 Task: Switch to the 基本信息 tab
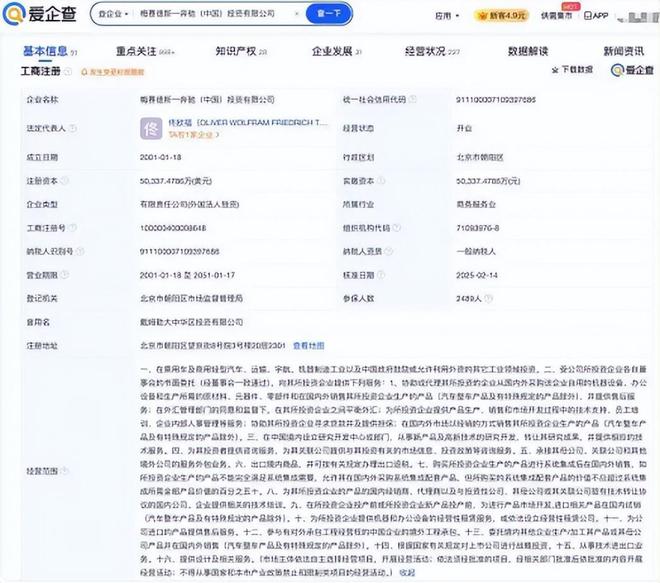point(50,51)
